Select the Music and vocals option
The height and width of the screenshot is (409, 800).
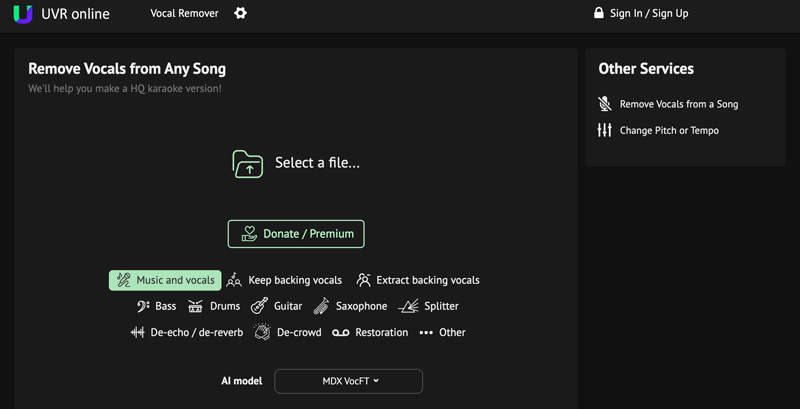pyautogui.click(x=165, y=280)
